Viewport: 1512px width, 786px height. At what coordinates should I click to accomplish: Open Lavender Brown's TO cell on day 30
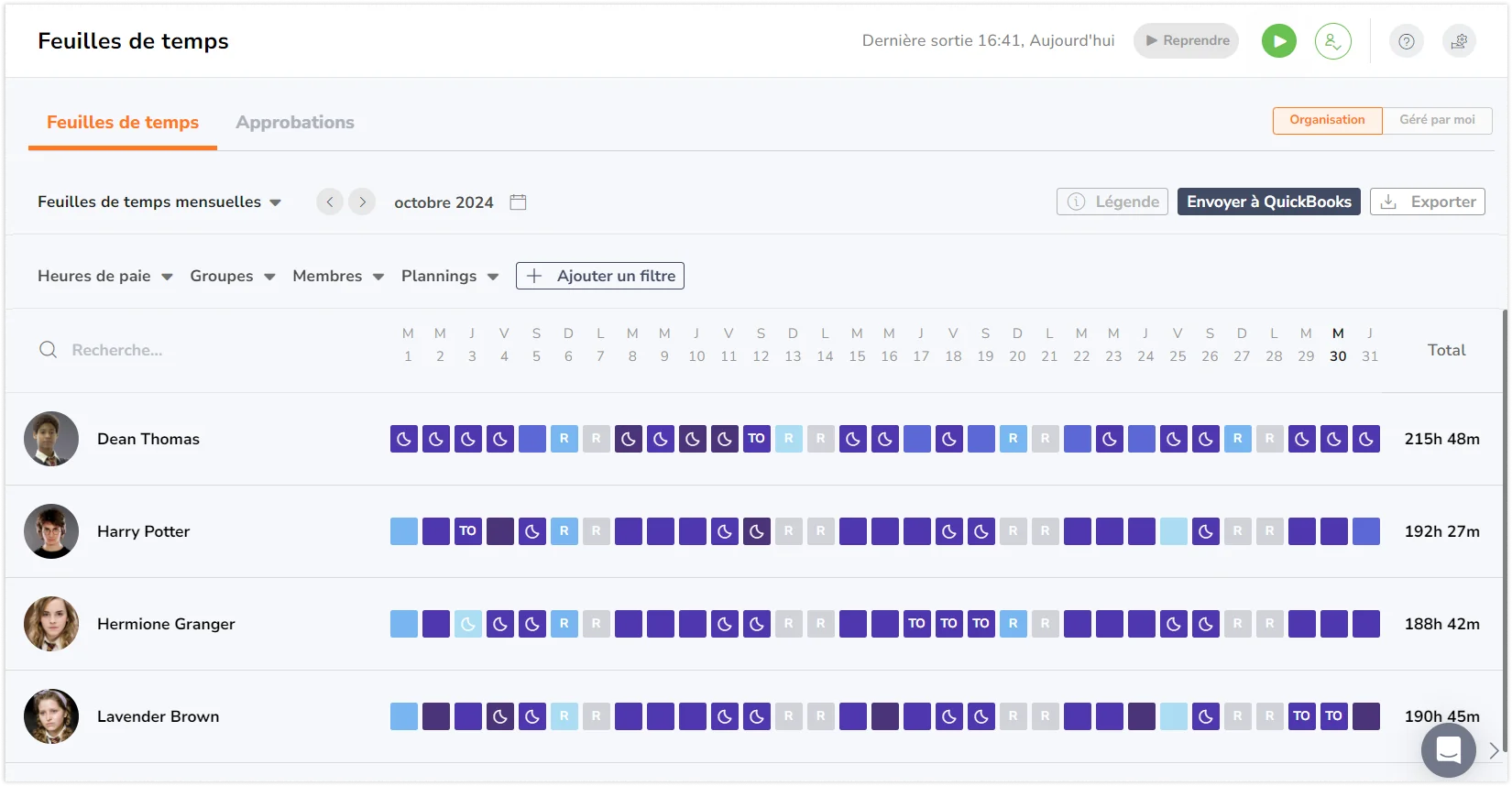[1334, 716]
